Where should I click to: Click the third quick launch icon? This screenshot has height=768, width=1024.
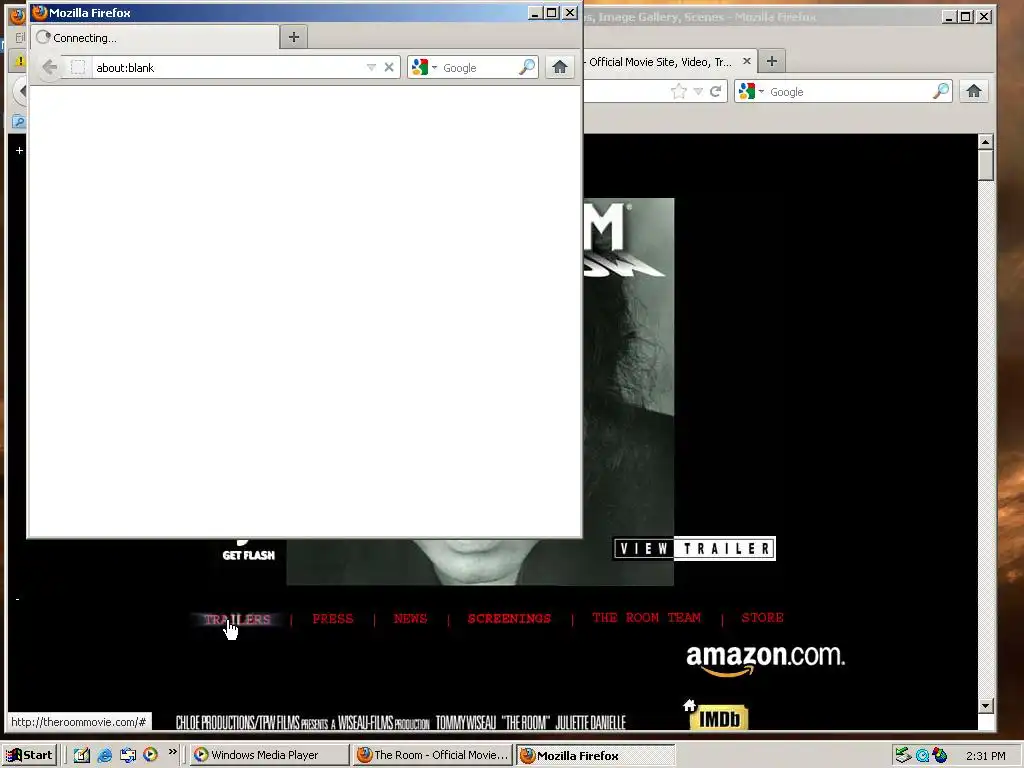[127, 755]
